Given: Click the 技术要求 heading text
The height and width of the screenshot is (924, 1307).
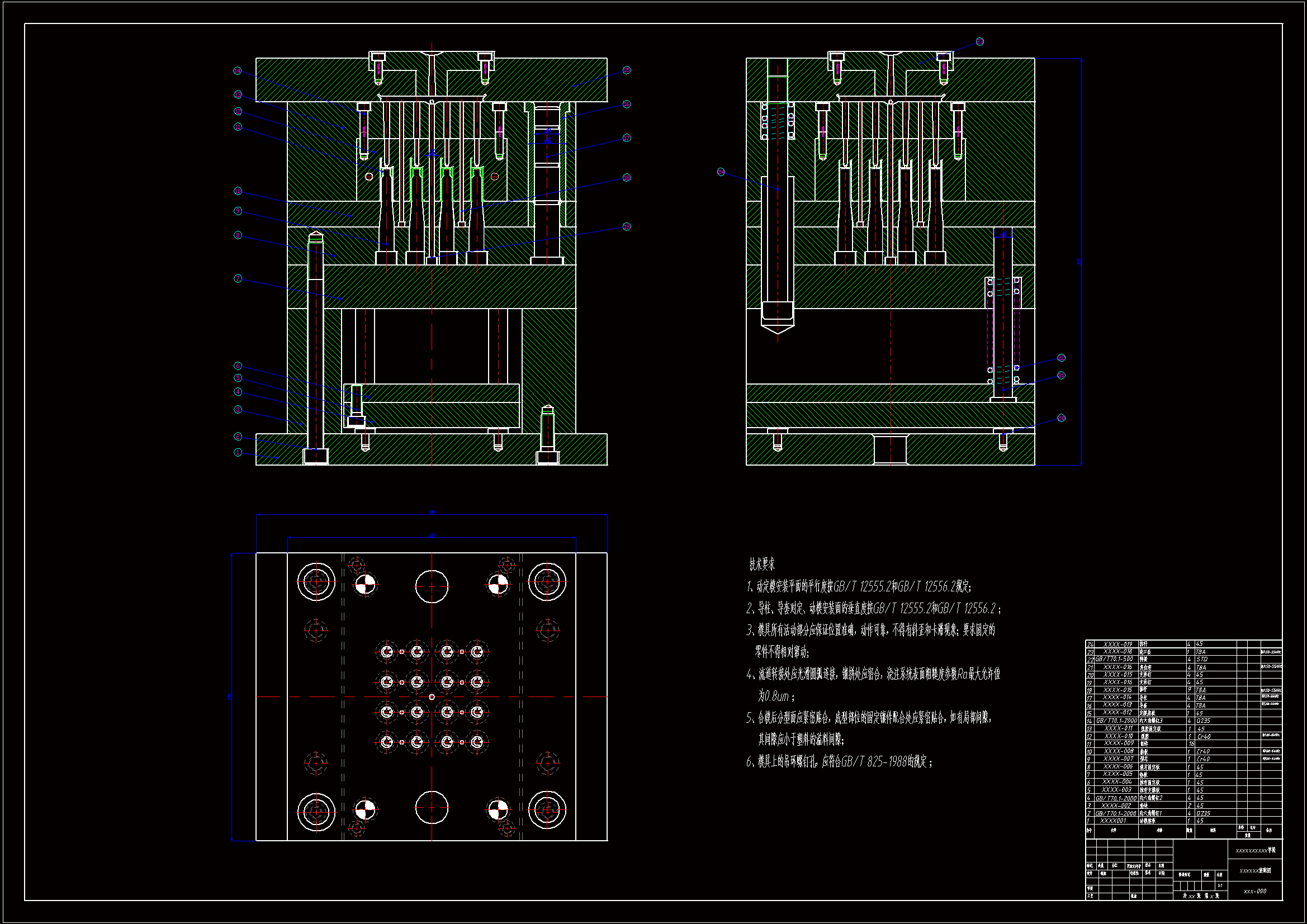Looking at the screenshot, I should tap(761, 564).
